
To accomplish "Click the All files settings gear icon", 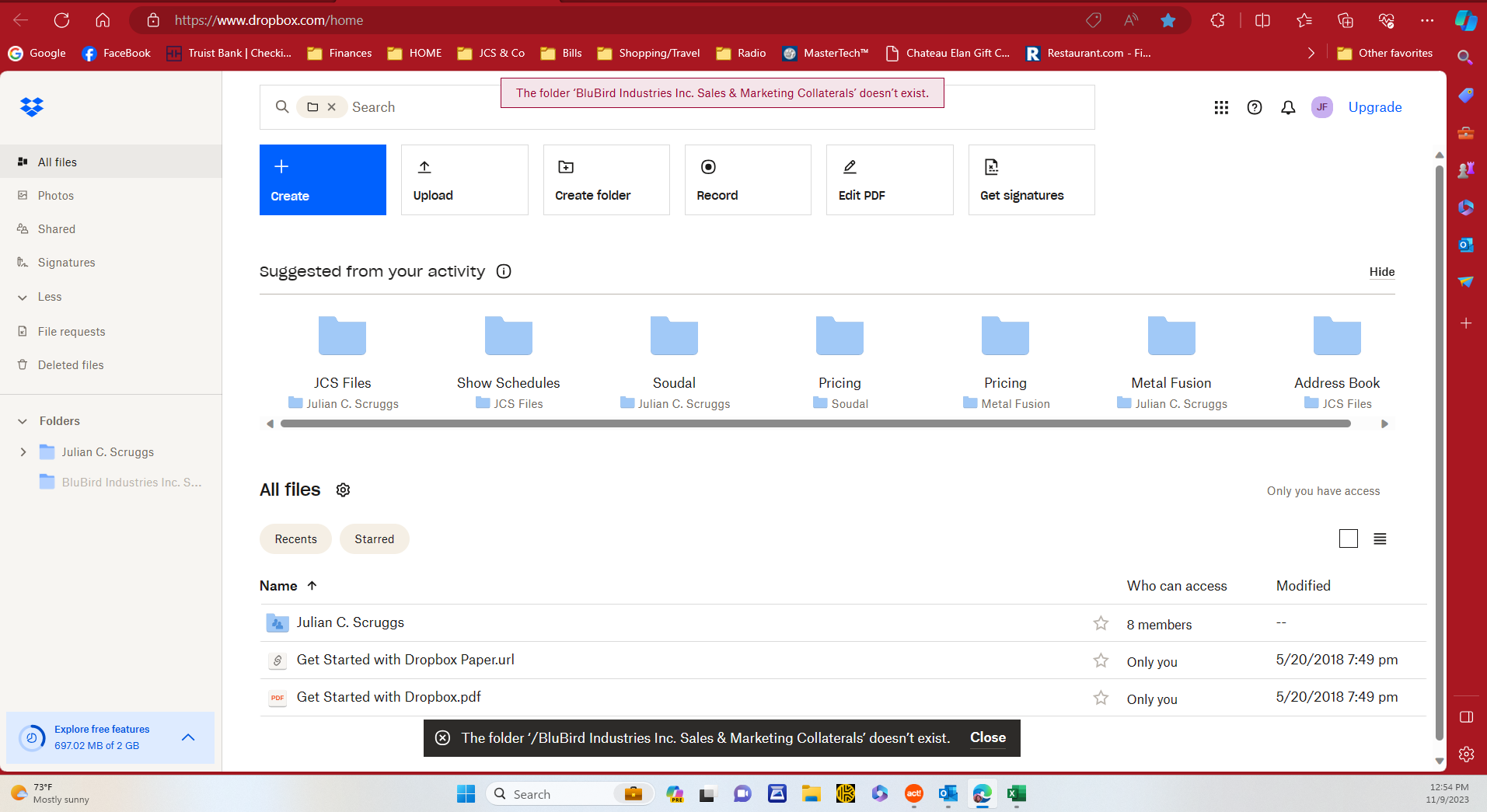I will point(343,490).
